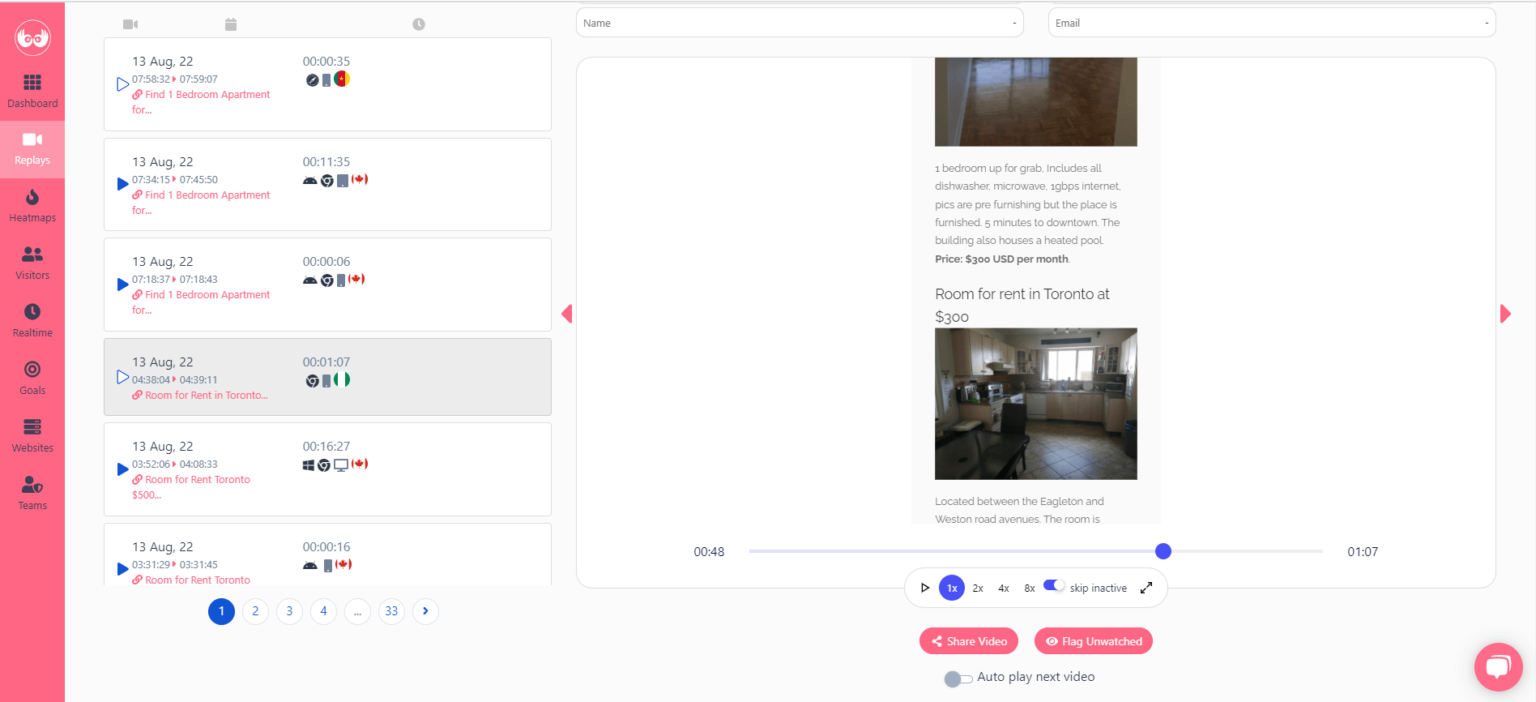1536x702 pixels.
Task: Open the Name dropdown filter
Action: pyautogui.click(x=799, y=23)
